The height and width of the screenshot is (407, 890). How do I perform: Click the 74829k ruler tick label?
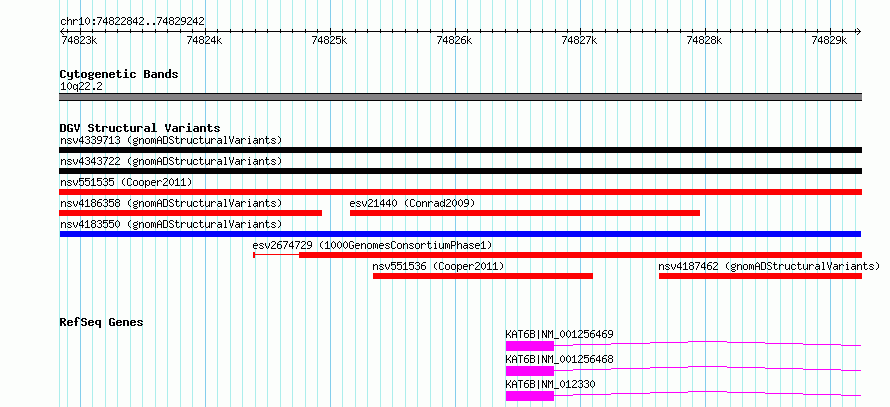click(x=829, y=40)
